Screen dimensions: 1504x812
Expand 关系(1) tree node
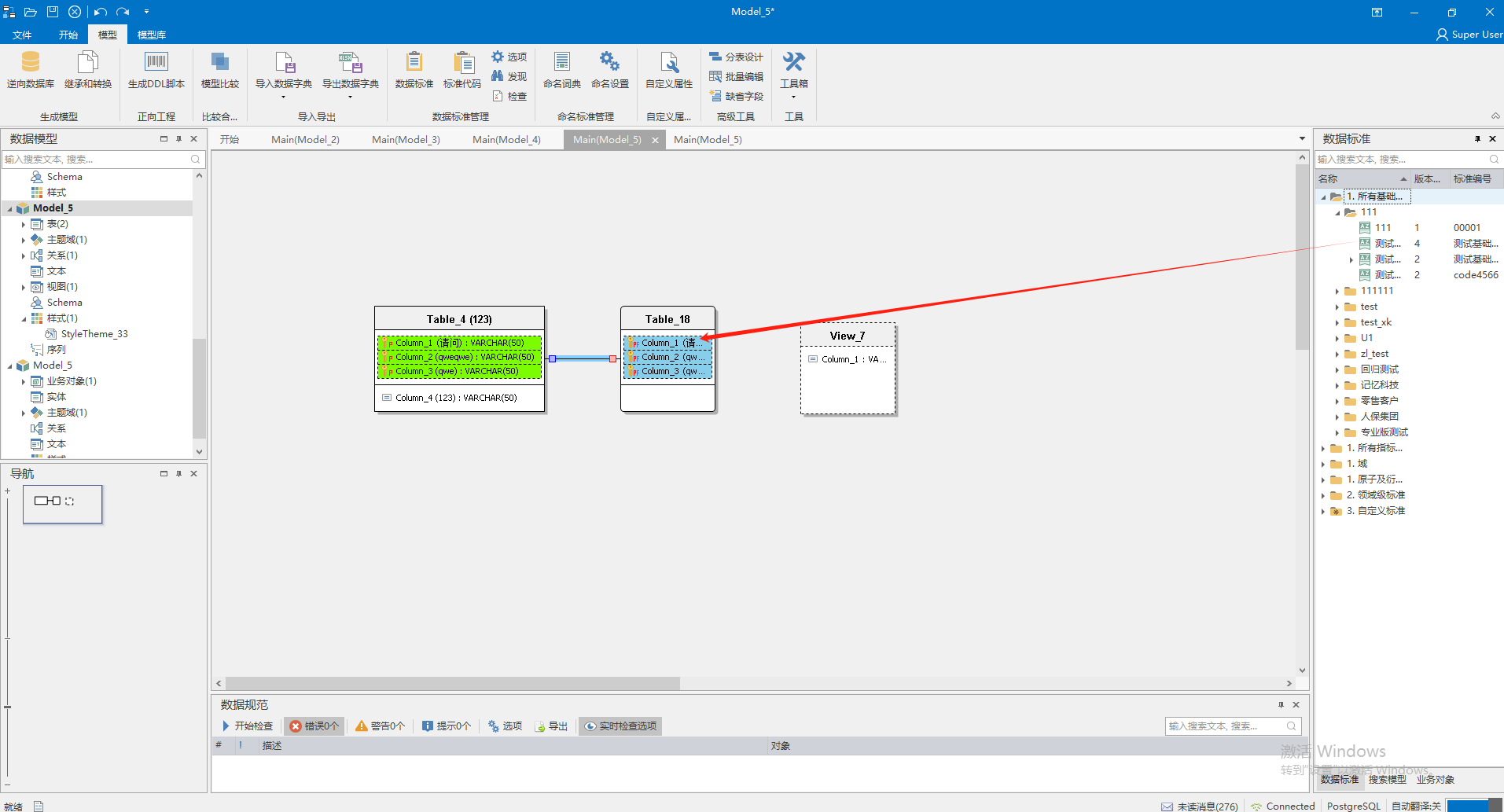23,255
